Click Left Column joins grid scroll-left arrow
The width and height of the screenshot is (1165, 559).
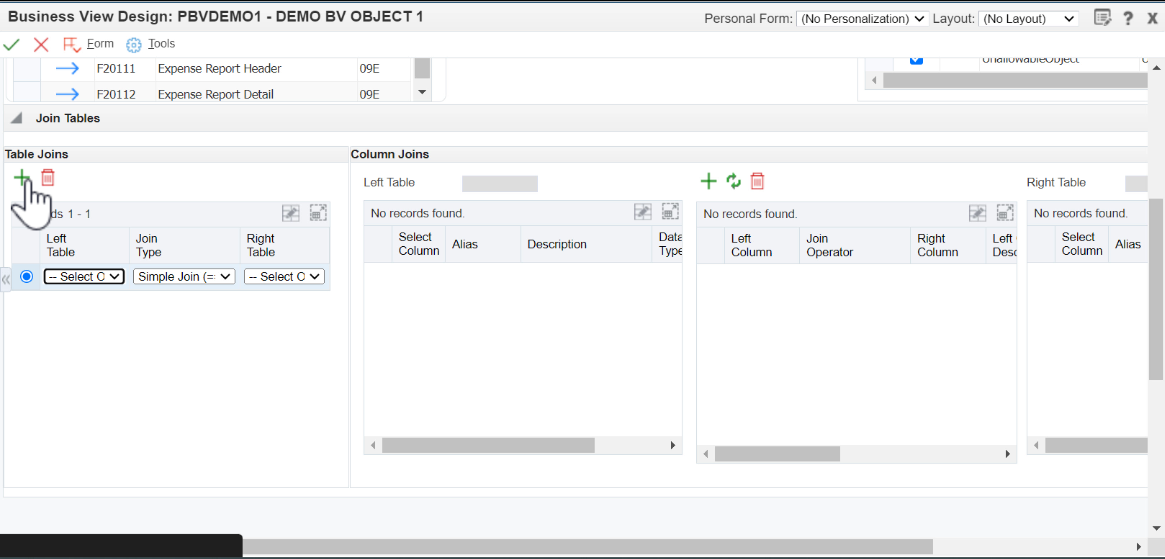(706, 453)
